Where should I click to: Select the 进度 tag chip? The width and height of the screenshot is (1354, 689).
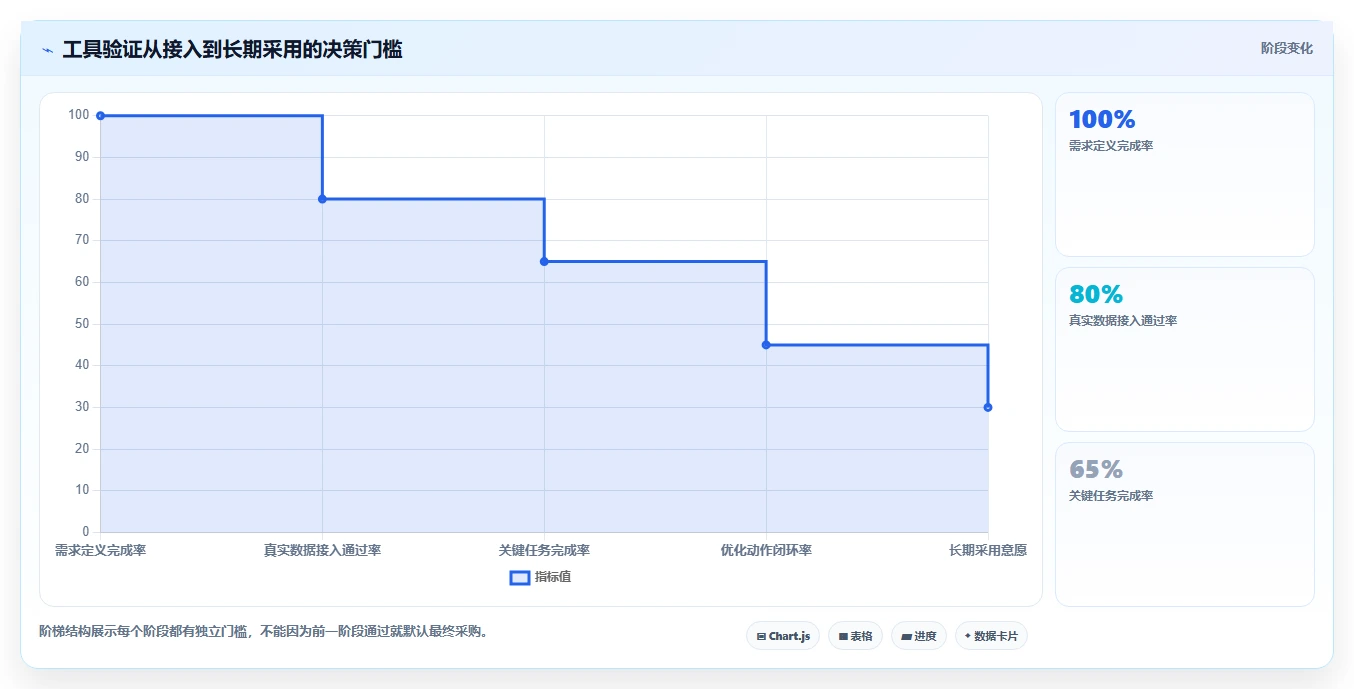click(919, 636)
